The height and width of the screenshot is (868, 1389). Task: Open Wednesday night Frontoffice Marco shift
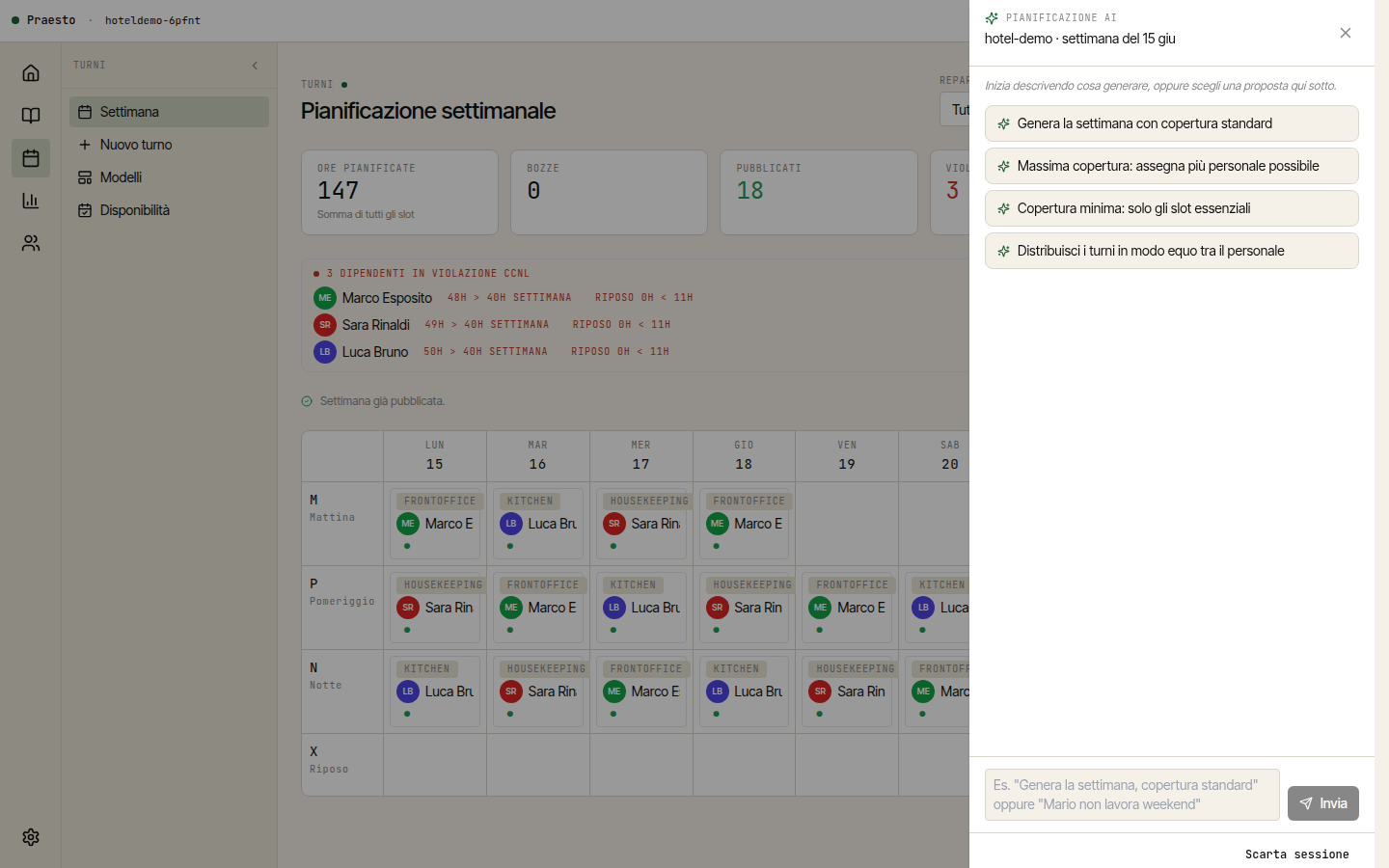pyautogui.click(x=641, y=692)
